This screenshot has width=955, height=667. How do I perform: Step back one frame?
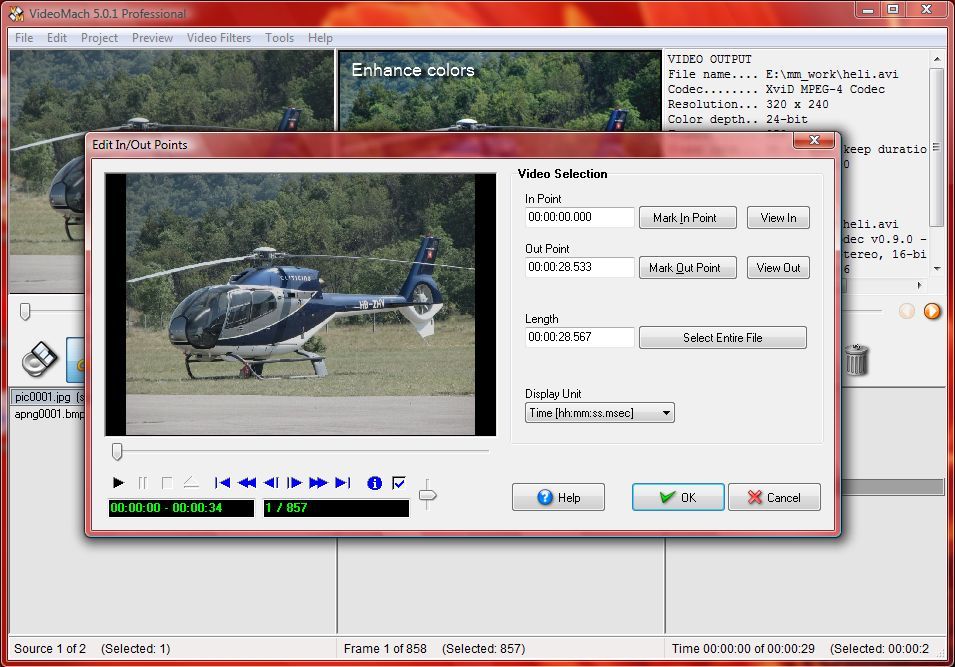[271, 483]
